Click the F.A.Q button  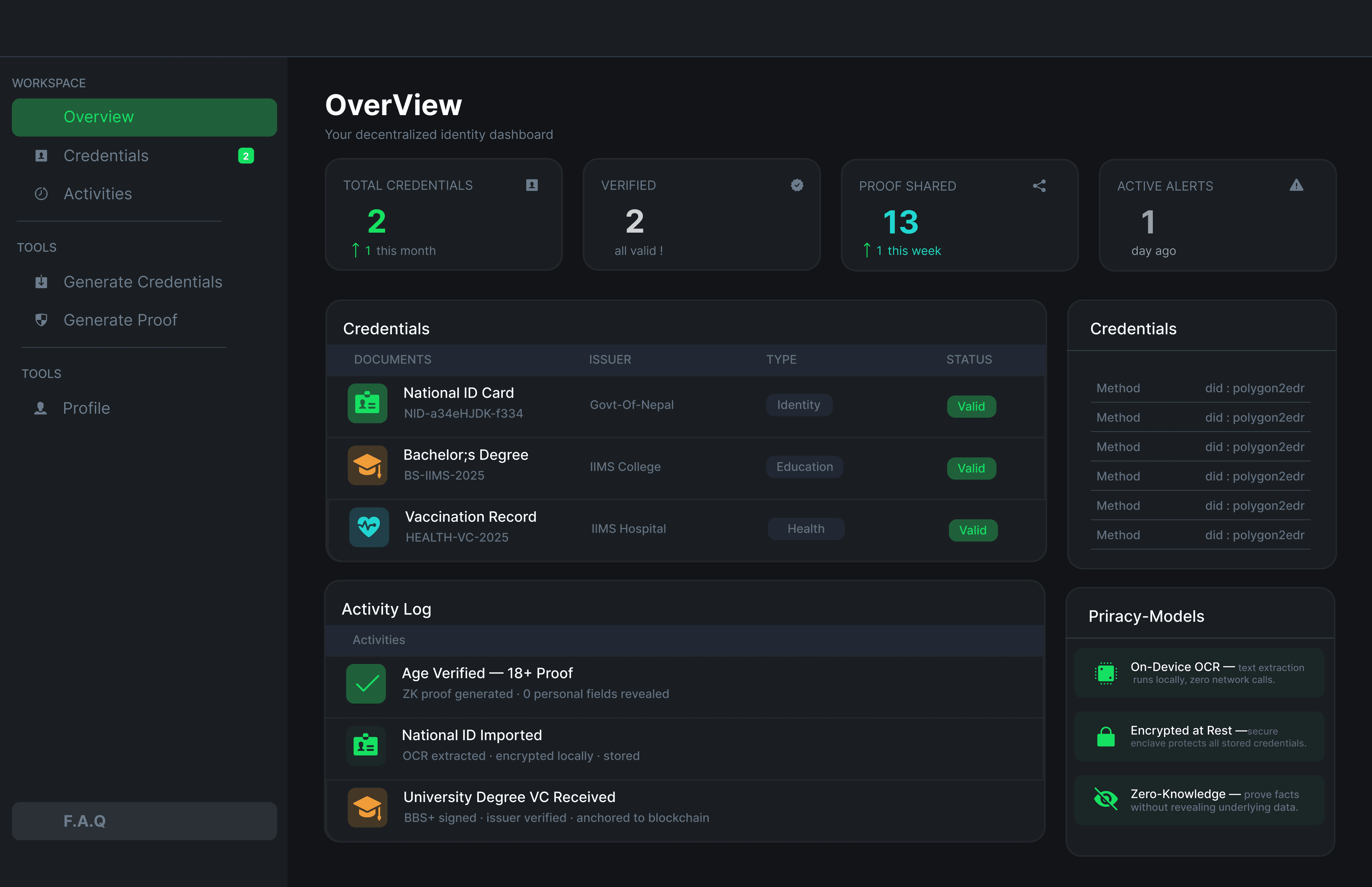click(x=144, y=821)
